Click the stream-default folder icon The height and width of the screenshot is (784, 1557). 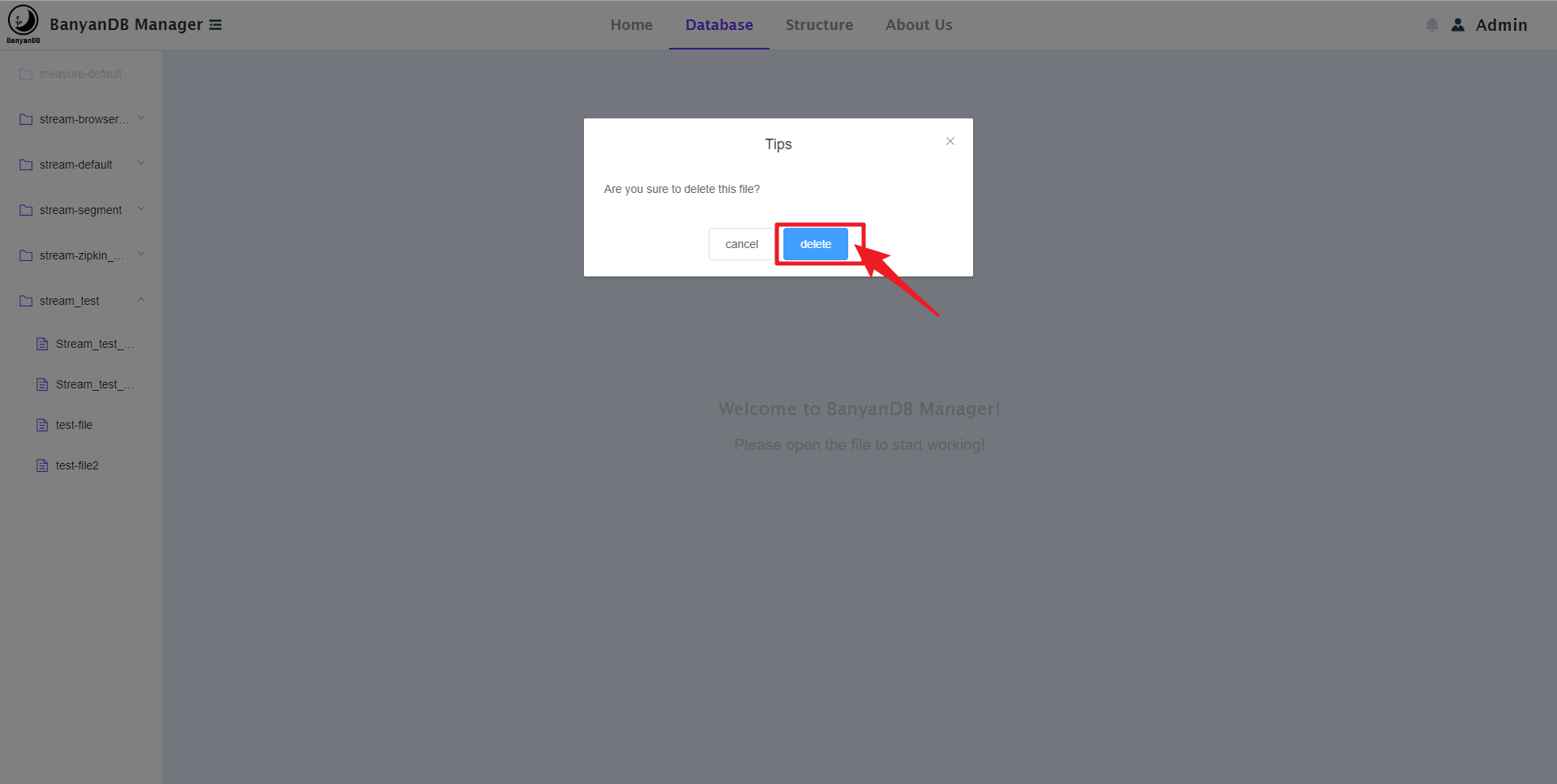(26, 165)
